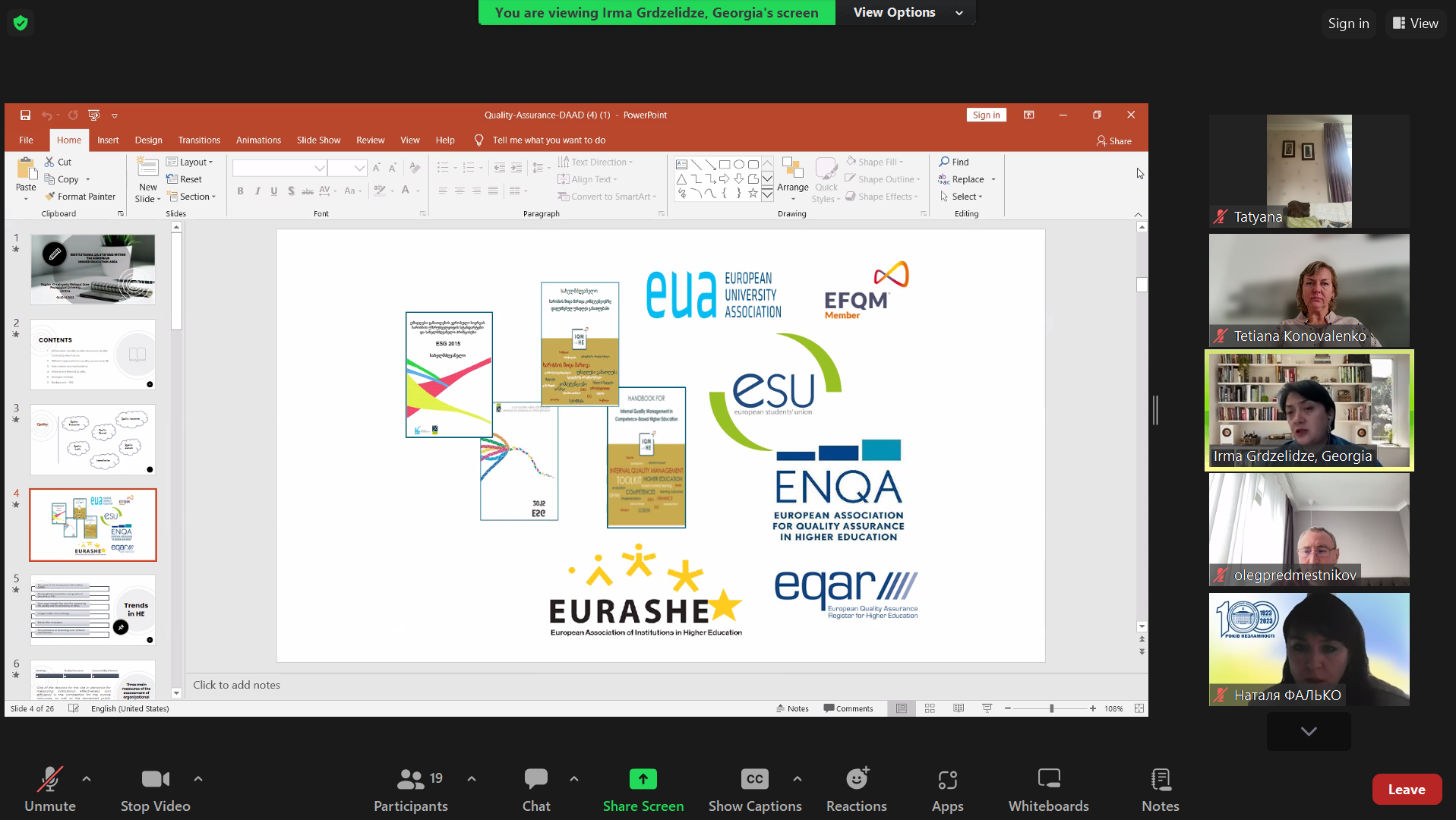Unmute the microphone
The image size is (1456, 820).
[50, 788]
